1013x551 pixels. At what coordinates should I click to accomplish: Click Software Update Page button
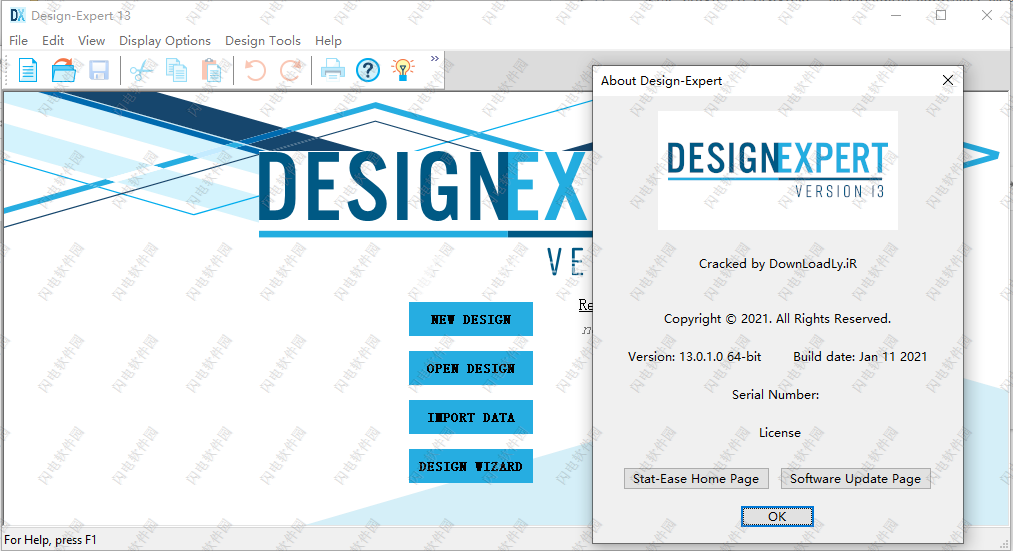(855, 479)
